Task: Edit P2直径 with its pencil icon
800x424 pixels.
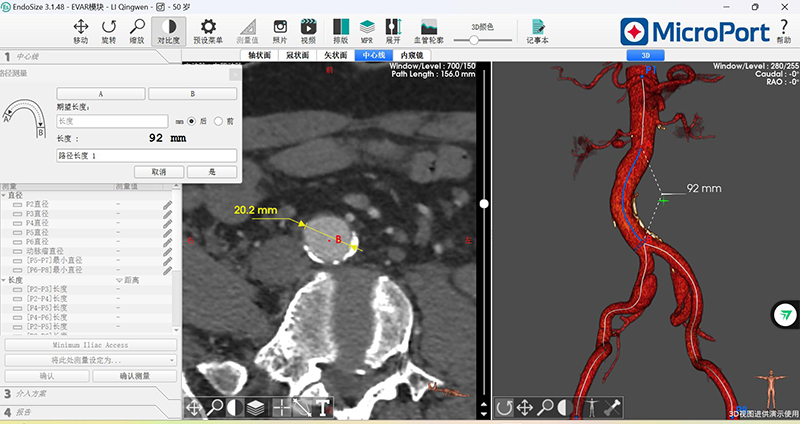Action: (x=167, y=205)
